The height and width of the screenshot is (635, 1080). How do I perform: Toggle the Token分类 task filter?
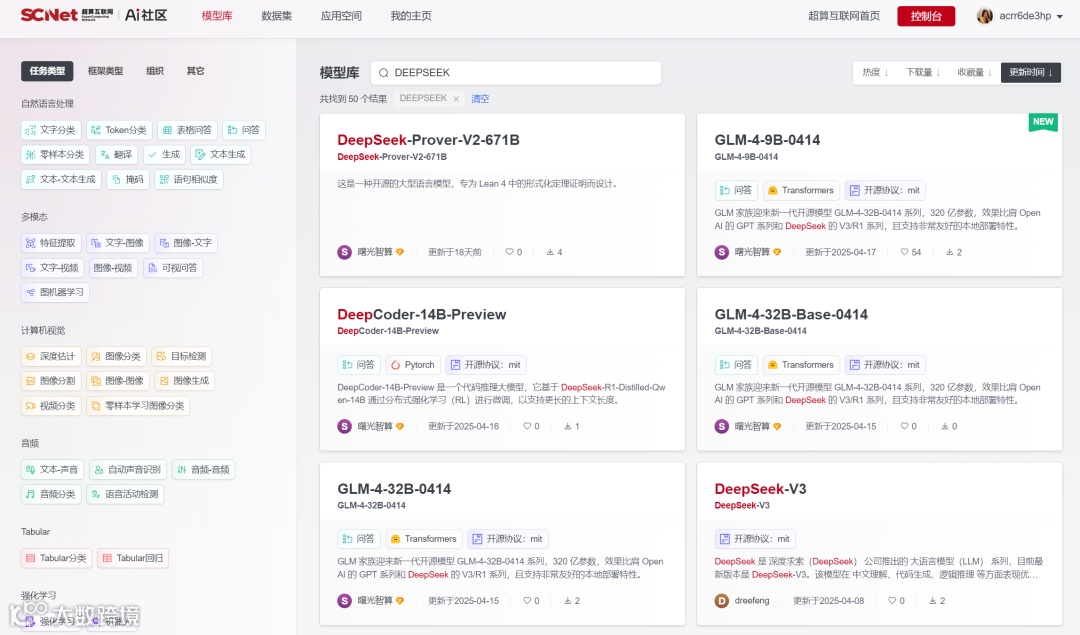pos(119,130)
